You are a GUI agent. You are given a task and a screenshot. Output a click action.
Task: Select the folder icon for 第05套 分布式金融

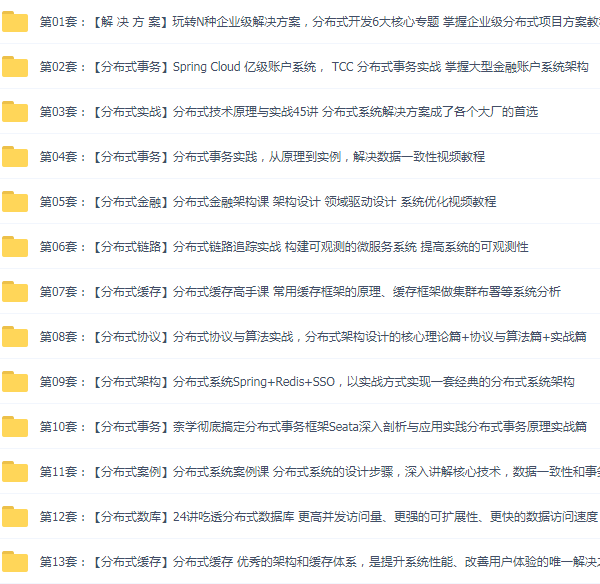[x=15, y=202]
